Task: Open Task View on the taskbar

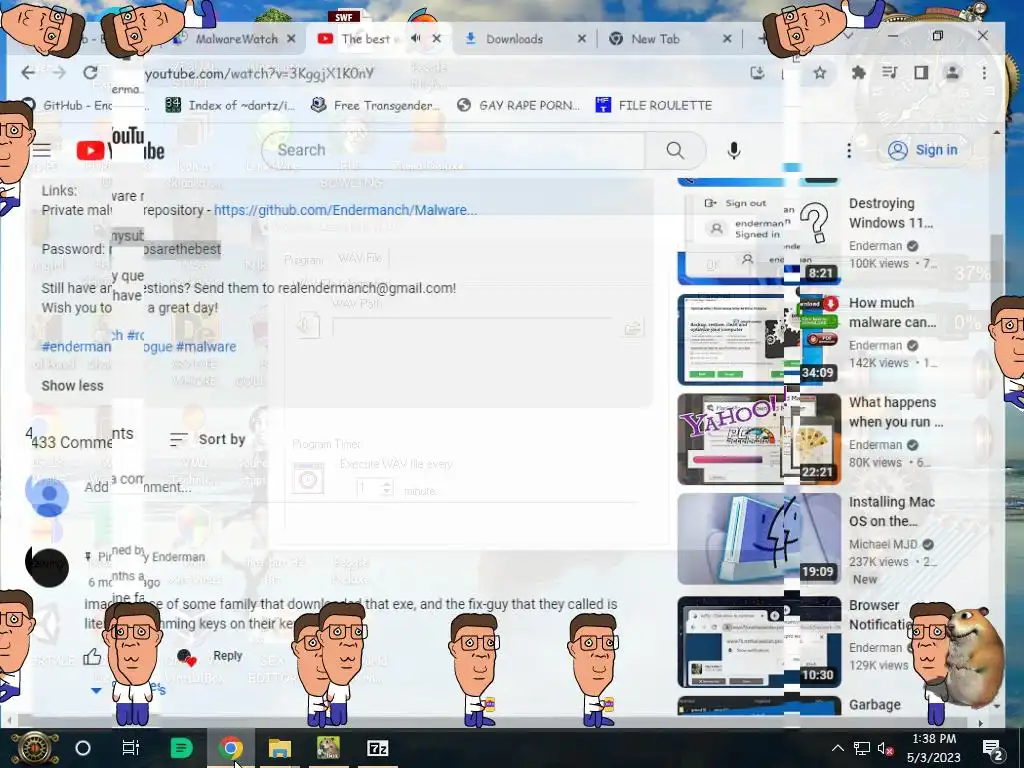Action: pyautogui.click(x=131, y=748)
